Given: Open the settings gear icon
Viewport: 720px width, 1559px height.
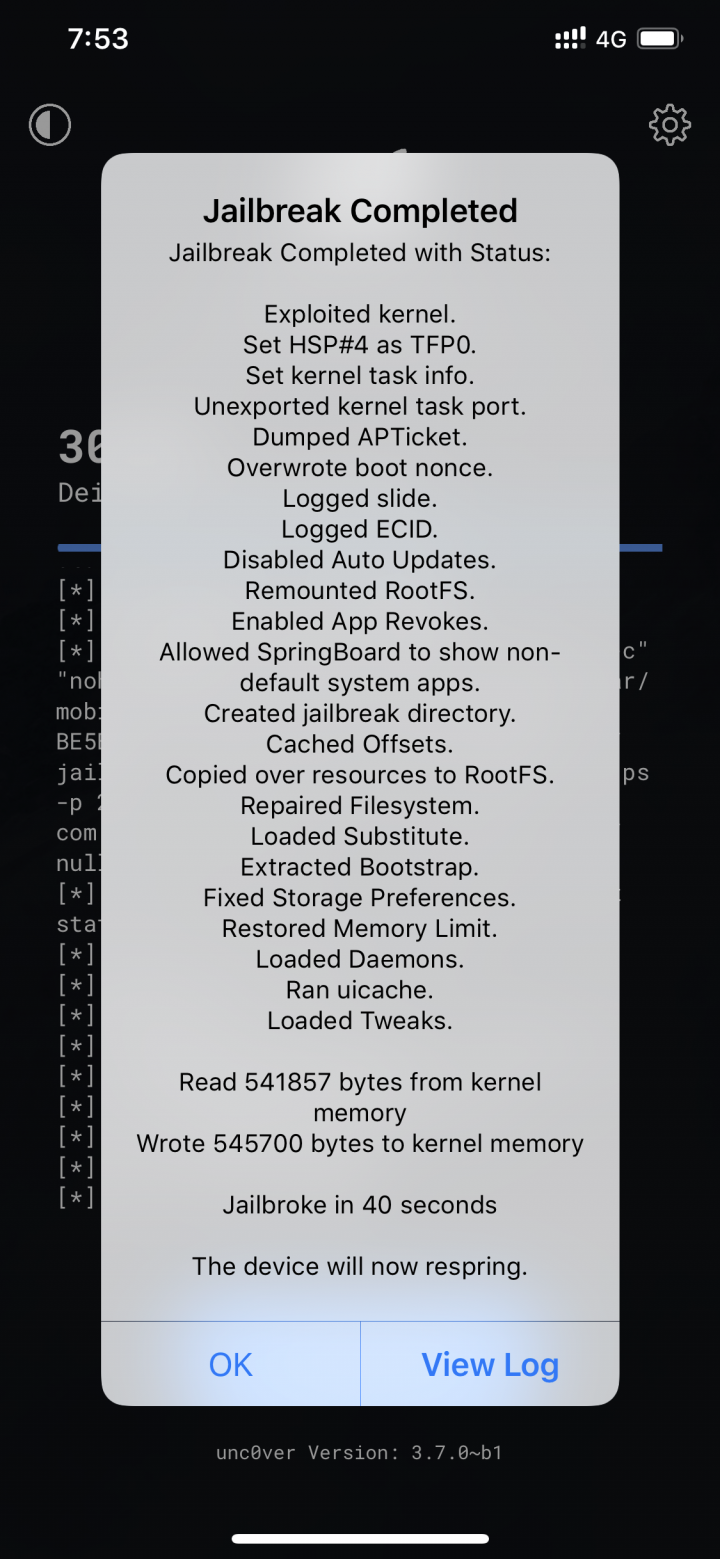Looking at the screenshot, I should point(670,125).
